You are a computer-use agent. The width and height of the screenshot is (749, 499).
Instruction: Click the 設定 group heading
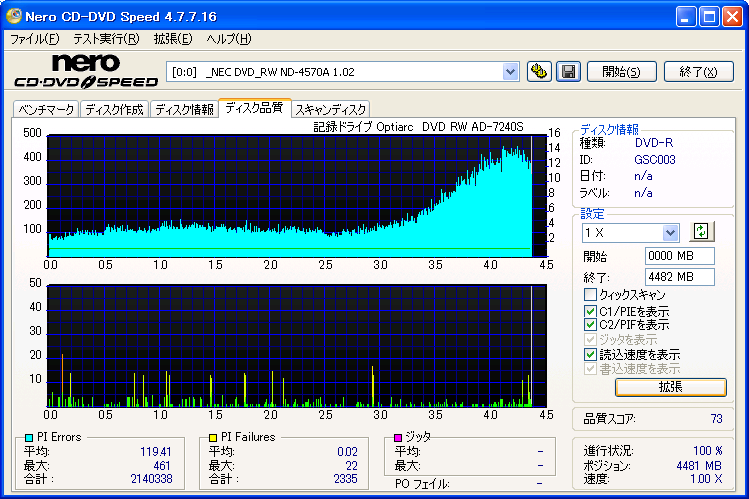592,214
